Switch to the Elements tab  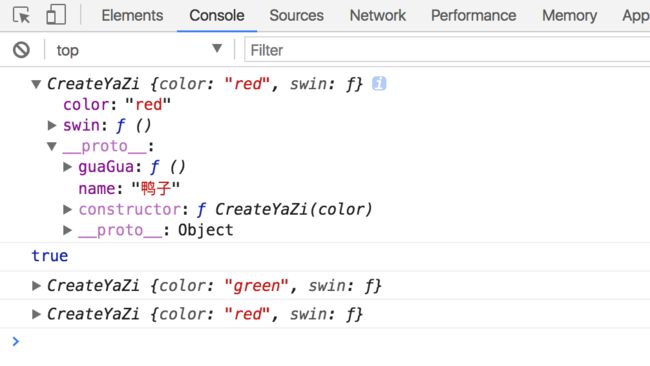click(x=132, y=15)
